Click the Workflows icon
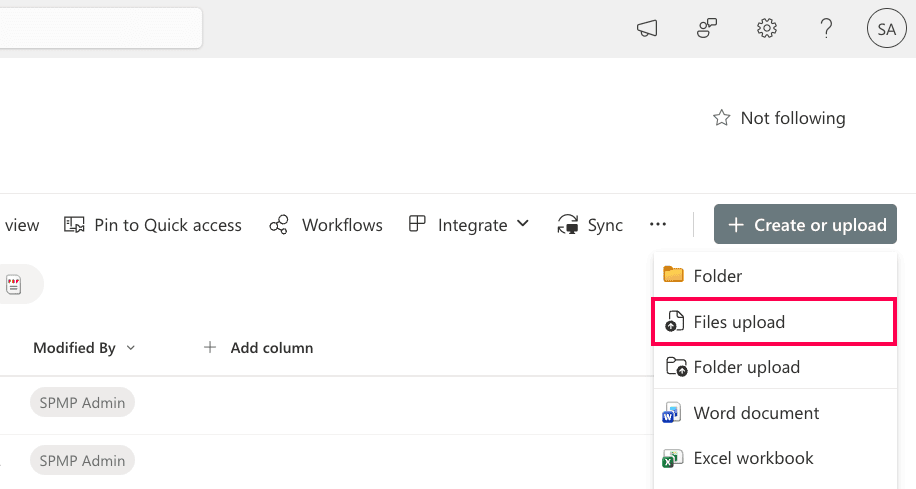The height and width of the screenshot is (489, 916). point(279,225)
